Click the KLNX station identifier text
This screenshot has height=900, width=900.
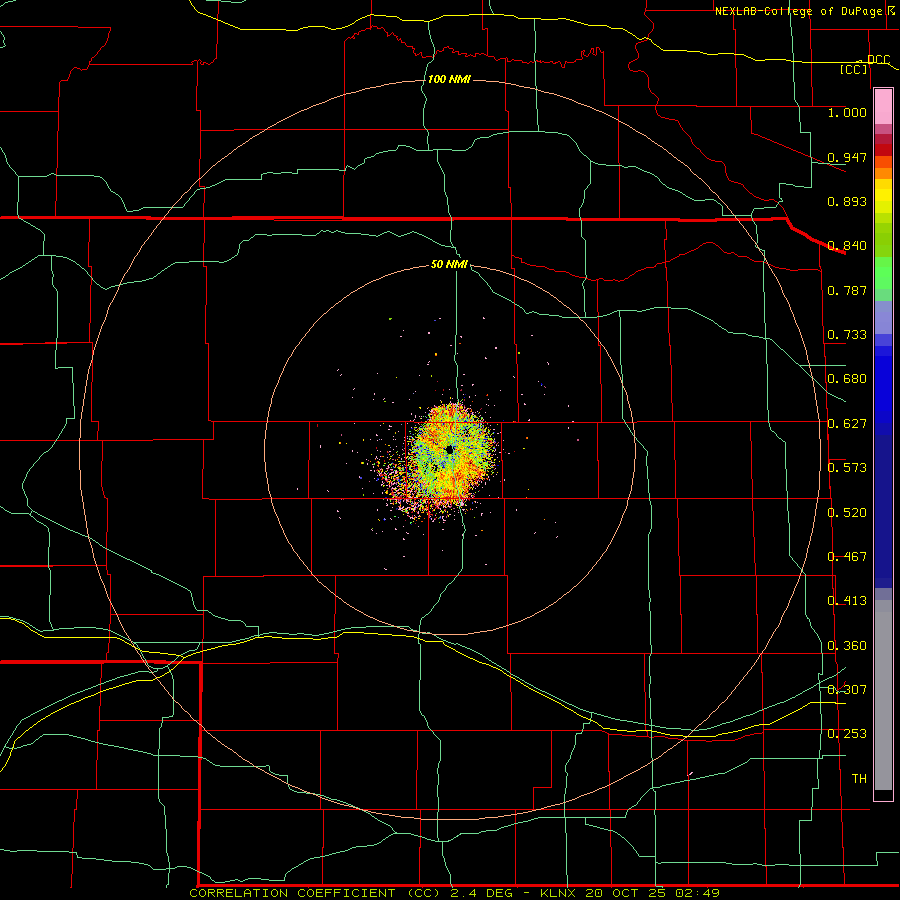[560, 893]
